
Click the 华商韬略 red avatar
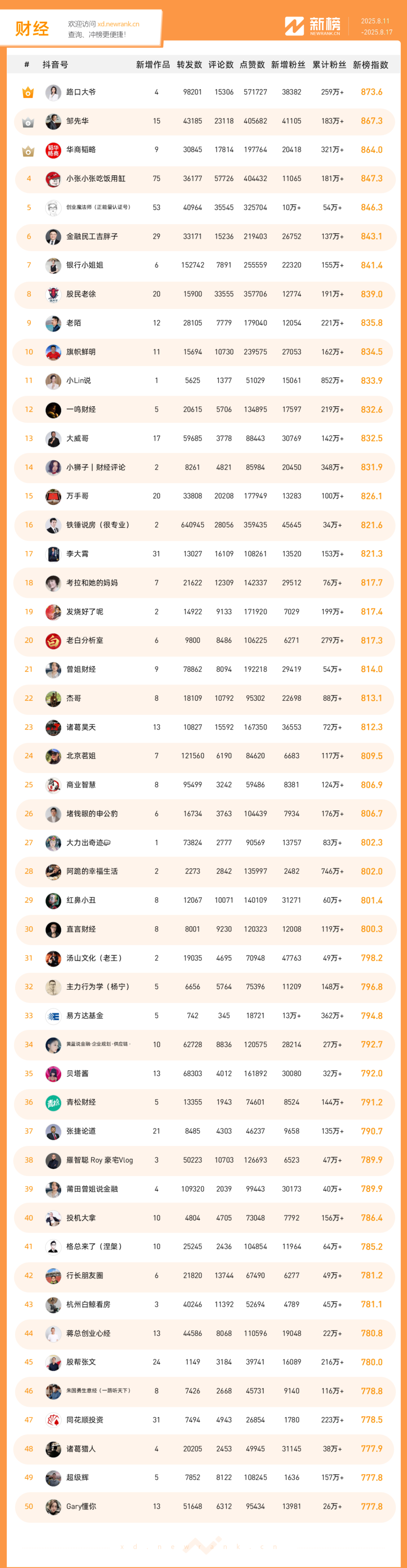[54, 151]
